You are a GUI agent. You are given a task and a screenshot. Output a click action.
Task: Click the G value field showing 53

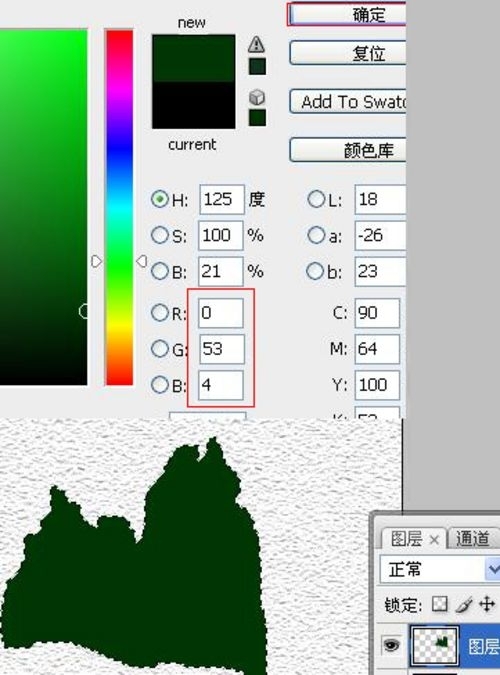pos(222,349)
